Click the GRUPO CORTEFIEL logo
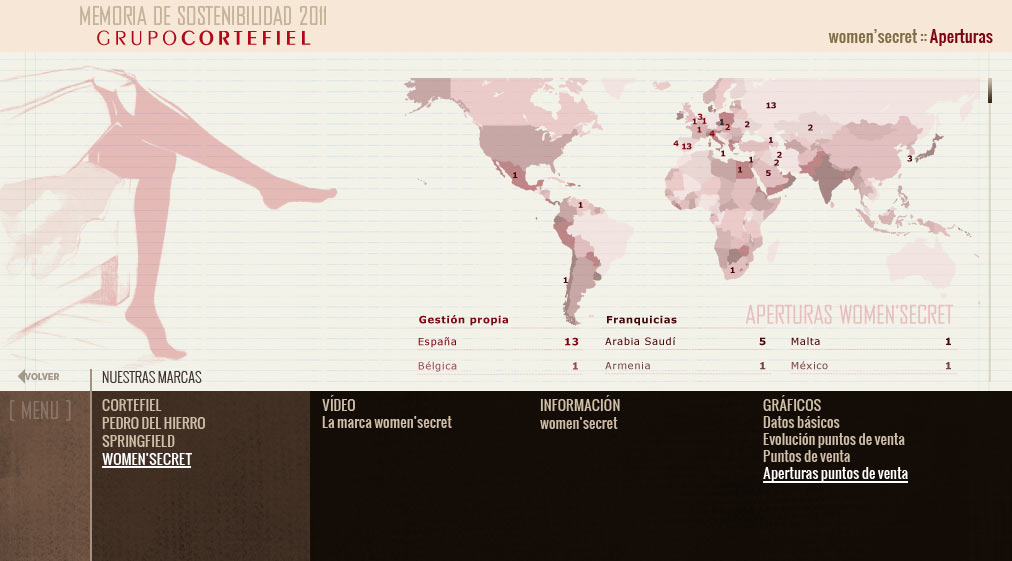 tap(203, 38)
